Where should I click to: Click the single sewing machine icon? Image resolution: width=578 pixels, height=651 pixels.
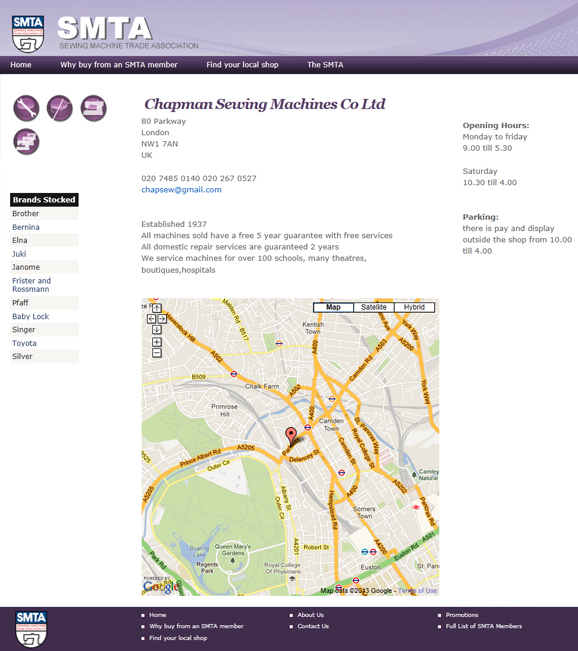pos(93,108)
